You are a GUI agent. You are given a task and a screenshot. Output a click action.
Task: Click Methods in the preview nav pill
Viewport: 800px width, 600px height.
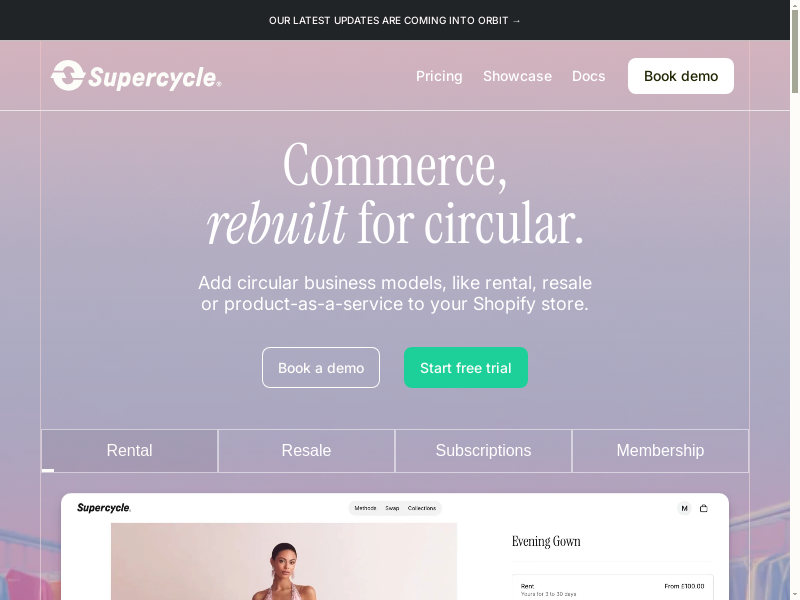coord(365,508)
